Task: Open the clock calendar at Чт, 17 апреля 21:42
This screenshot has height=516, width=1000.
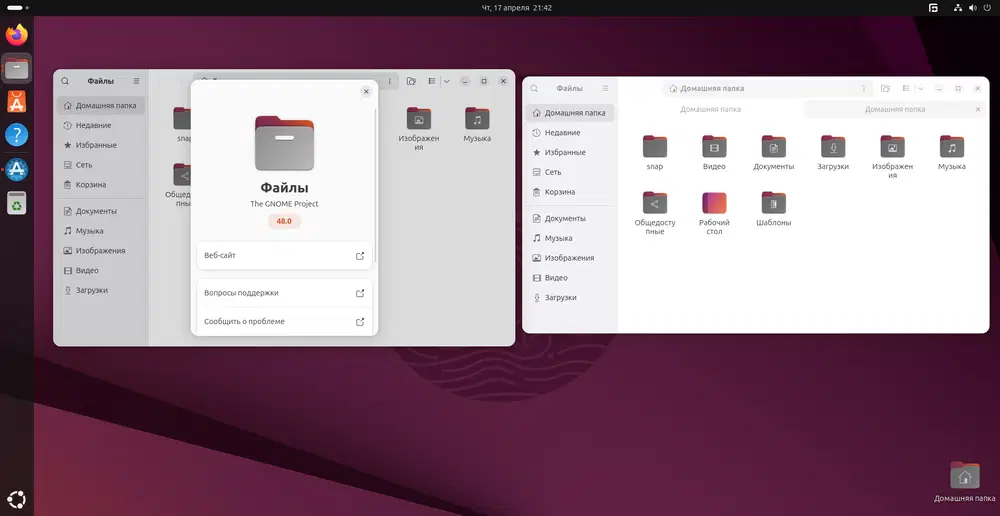Action: [517, 8]
